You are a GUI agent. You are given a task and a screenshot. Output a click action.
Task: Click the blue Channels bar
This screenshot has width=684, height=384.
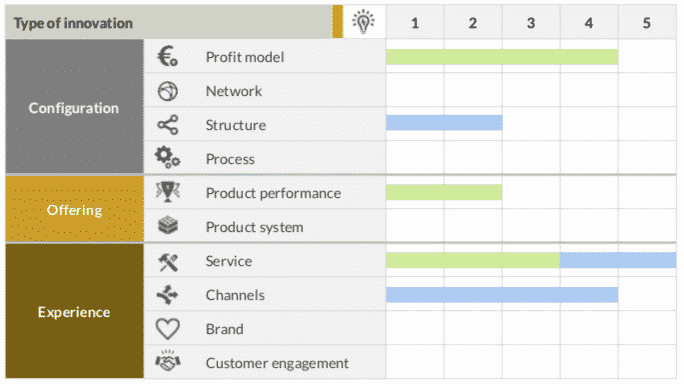(502, 295)
